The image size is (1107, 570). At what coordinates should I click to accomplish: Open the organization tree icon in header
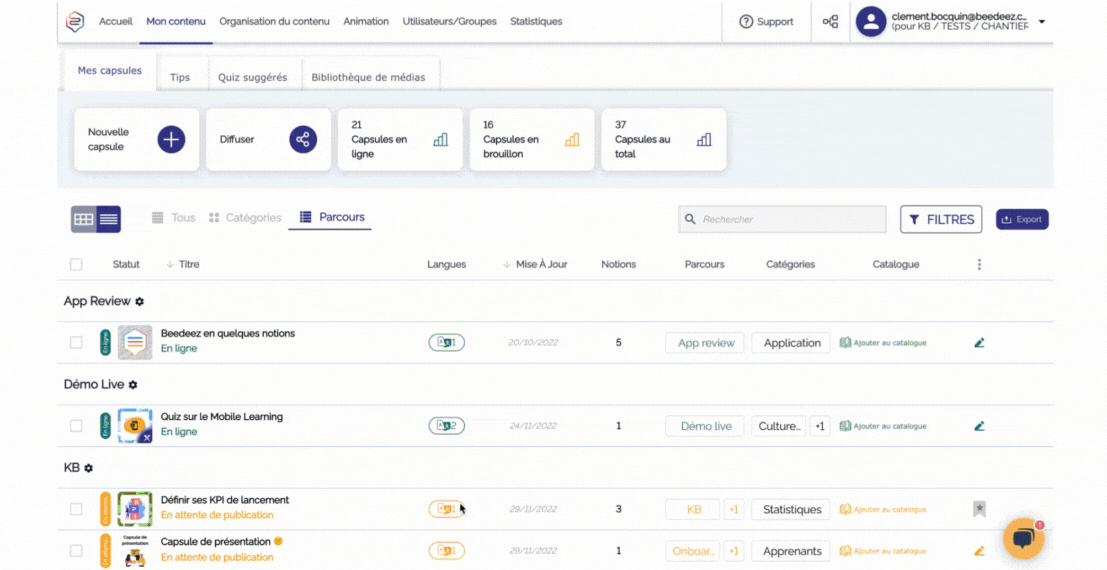click(830, 21)
